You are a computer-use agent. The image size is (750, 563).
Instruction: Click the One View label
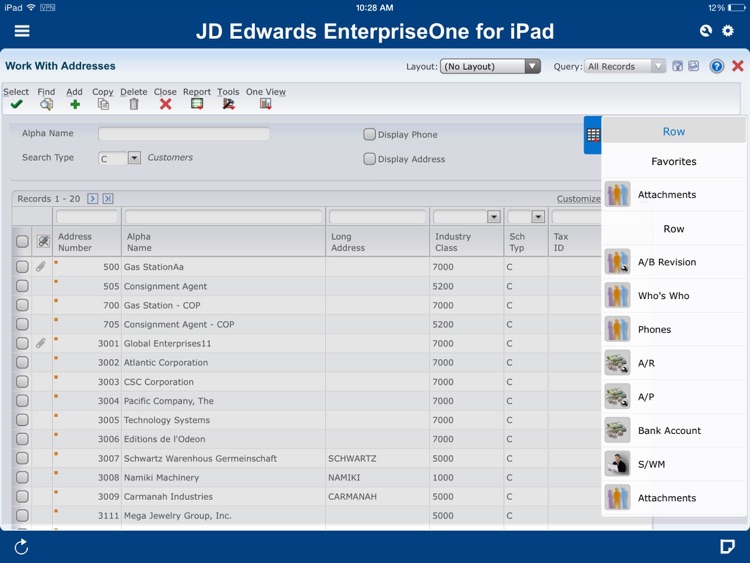click(265, 92)
